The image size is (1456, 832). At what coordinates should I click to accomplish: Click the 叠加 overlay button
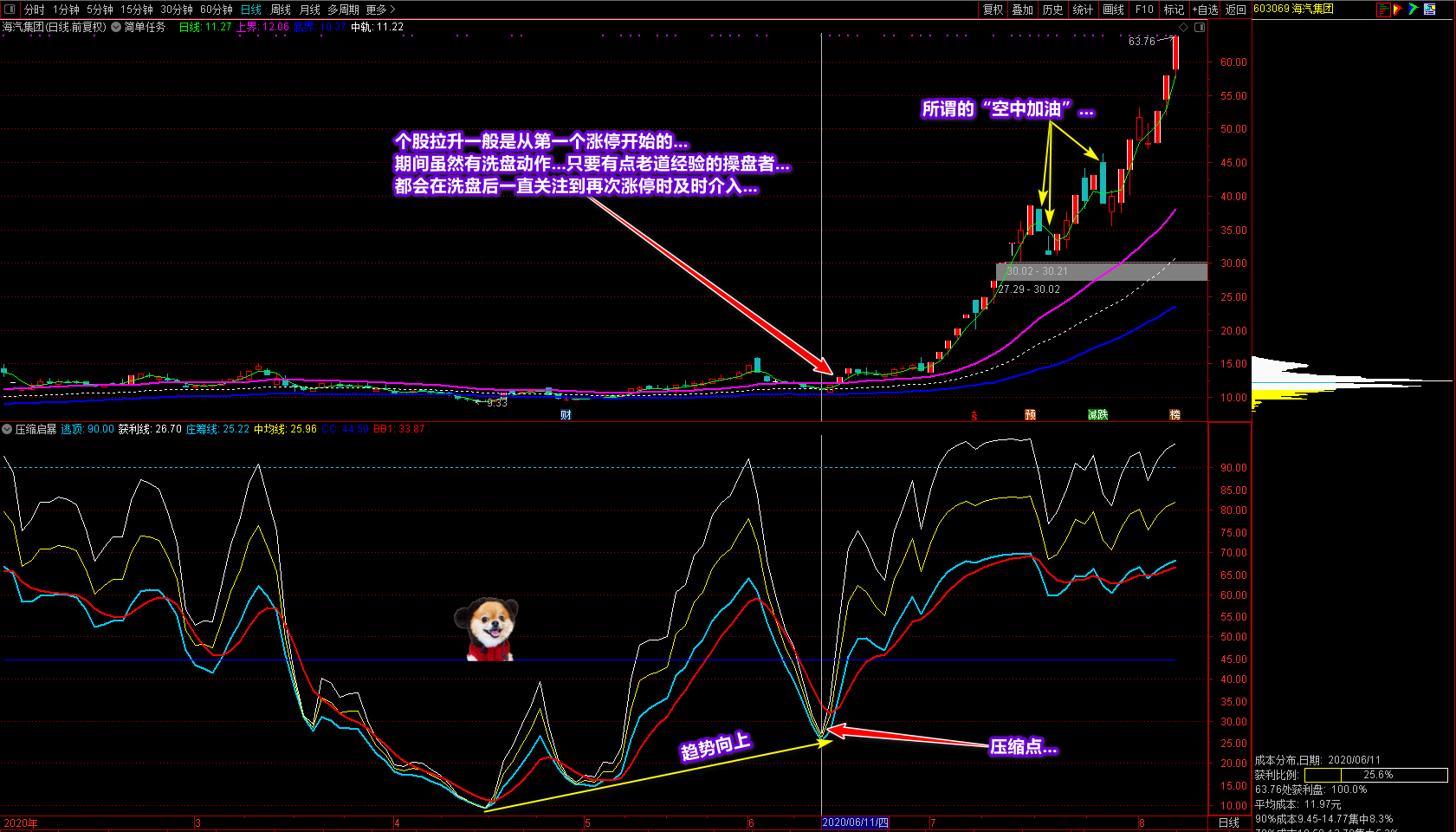(x=1023, y=10)
